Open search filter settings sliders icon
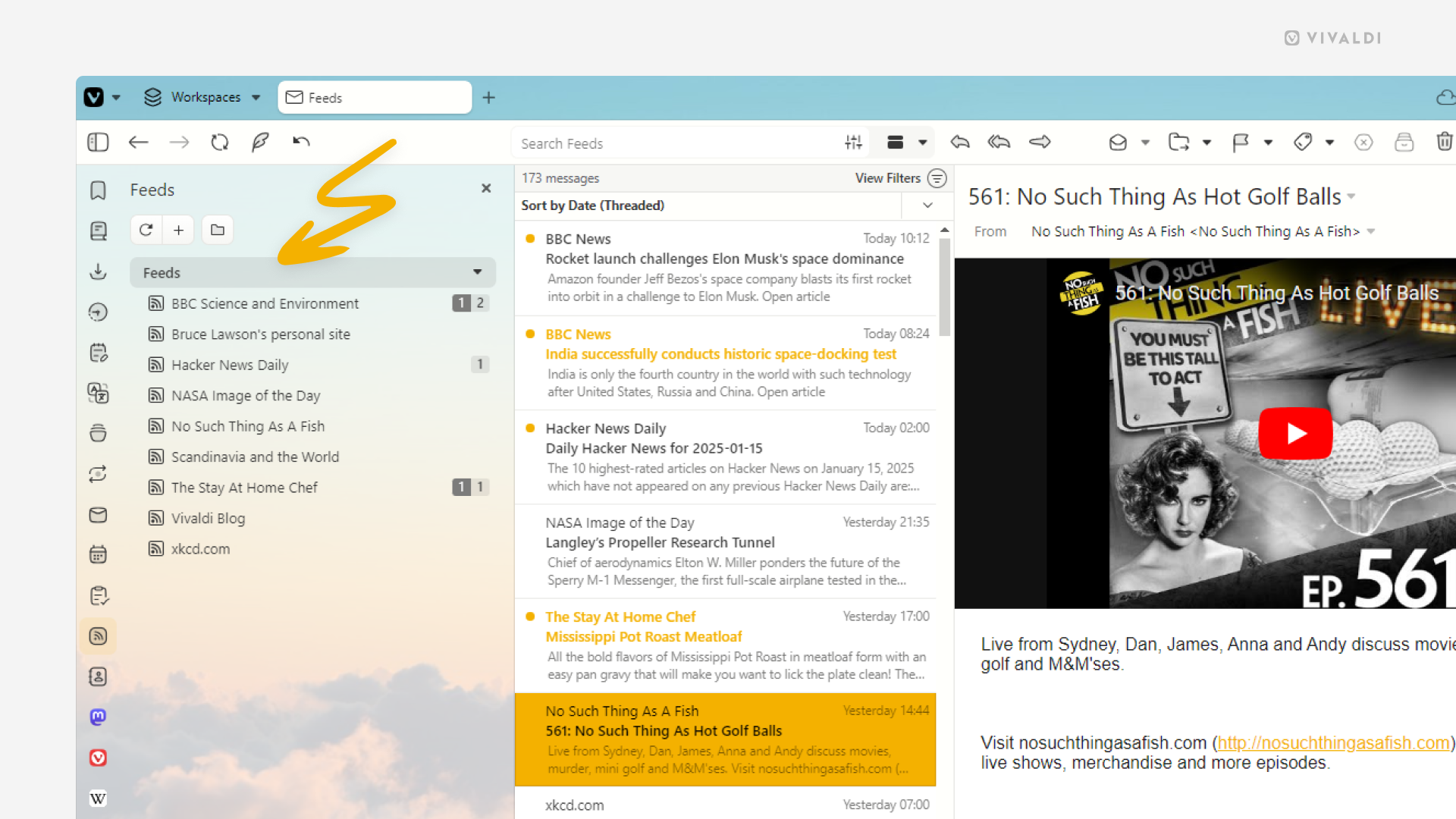This screenshot has width=1456, height=819. (x=853, y=143)
